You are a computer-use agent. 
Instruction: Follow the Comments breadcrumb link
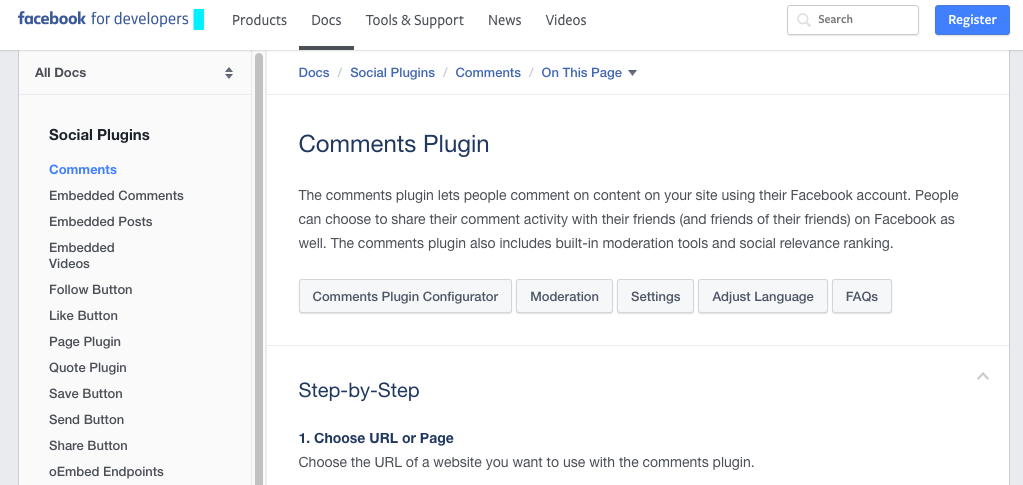coord(488,72)
